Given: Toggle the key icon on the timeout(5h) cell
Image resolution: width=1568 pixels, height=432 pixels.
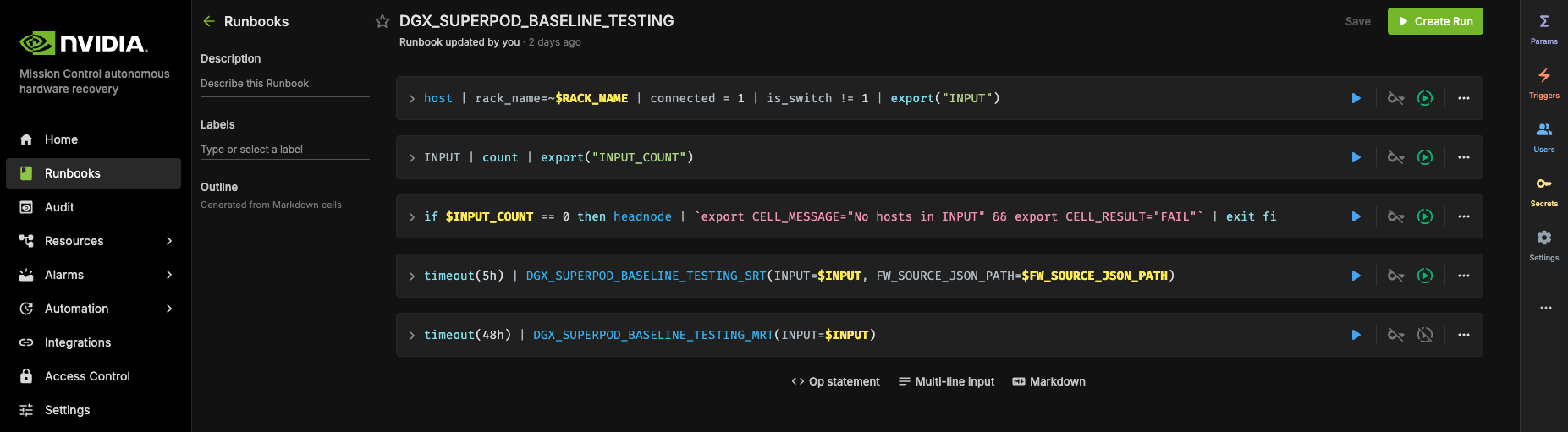Looking at the screenshot, I should click(1395, 276).
